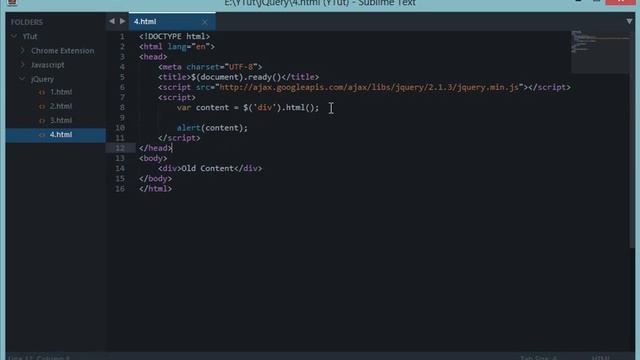Click the <!DOCTYPE html> line
This screenshot has width=640, height=360.
pos(174,36)
